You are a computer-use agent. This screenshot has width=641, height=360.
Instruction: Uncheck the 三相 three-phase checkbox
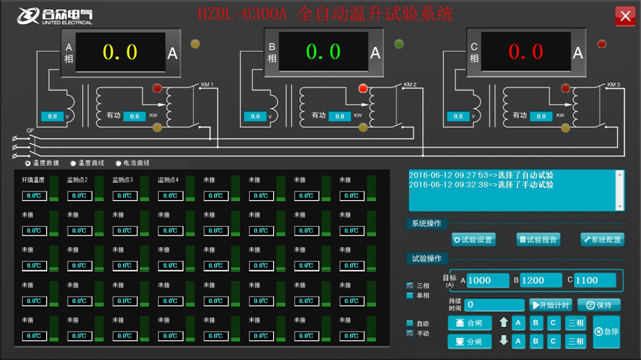[410, 286]
